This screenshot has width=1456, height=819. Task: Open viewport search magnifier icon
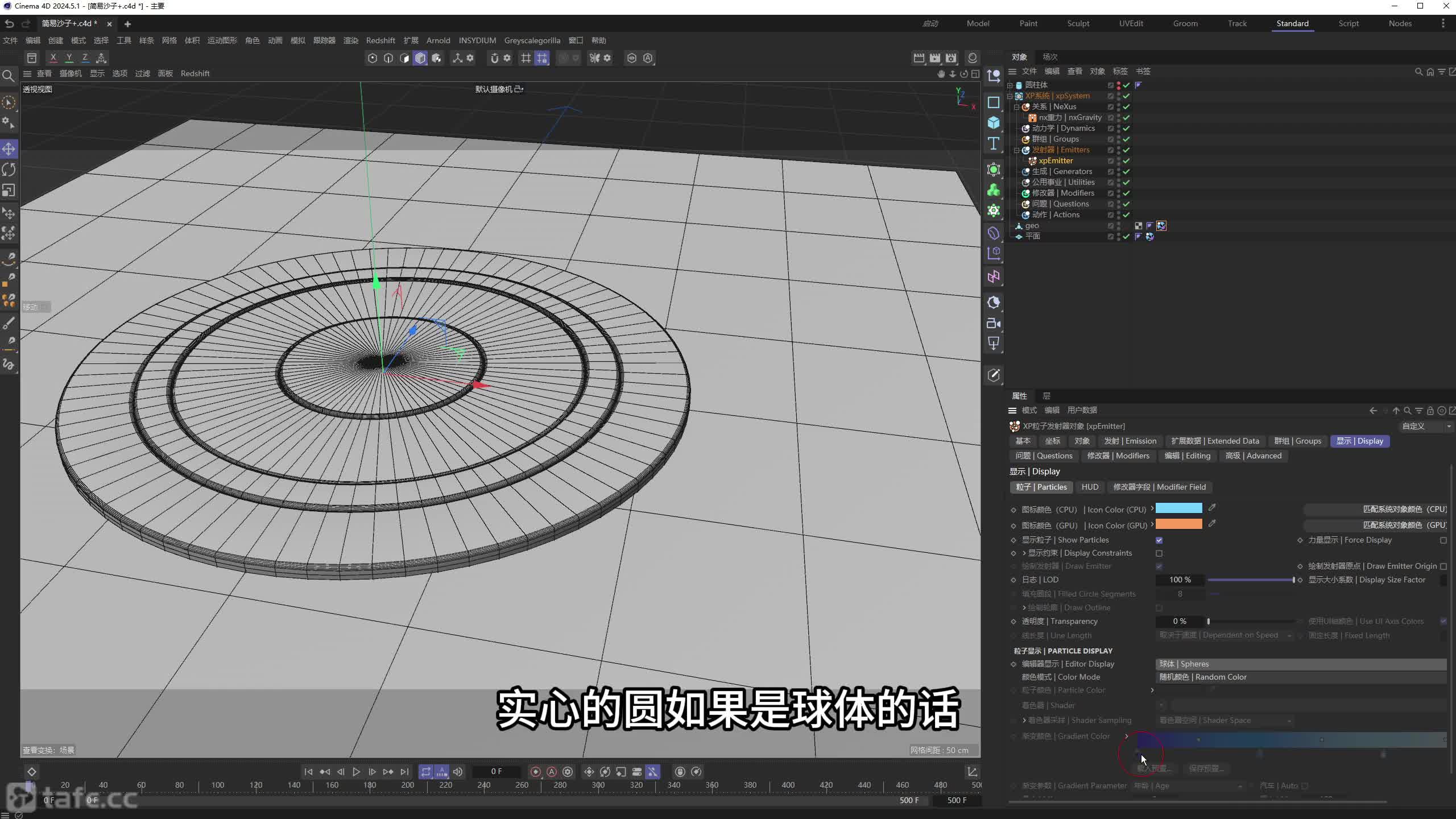click(x=9, y=76)
